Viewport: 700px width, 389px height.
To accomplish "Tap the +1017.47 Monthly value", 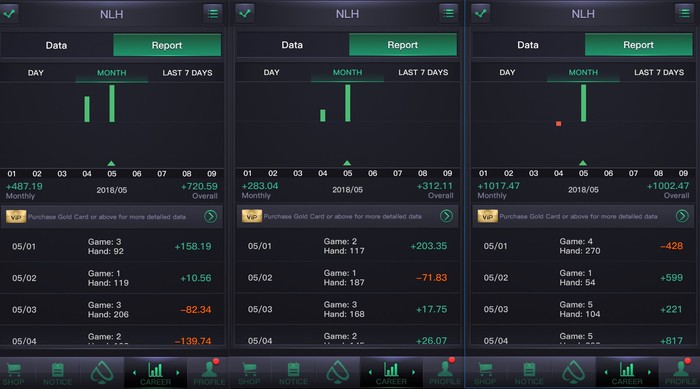I will (499, 186).
